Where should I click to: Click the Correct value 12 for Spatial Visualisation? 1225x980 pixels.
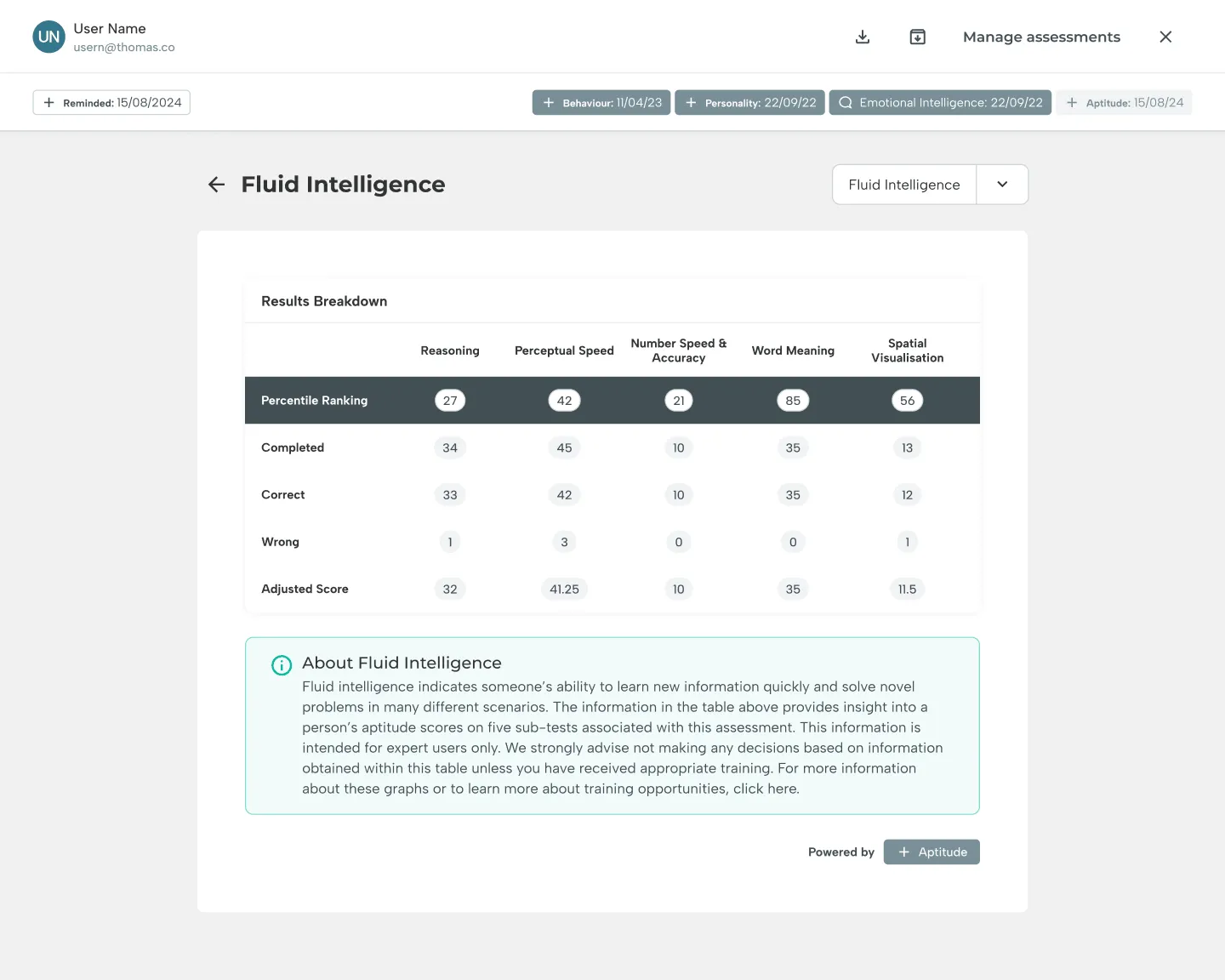[x=908, y=495]
